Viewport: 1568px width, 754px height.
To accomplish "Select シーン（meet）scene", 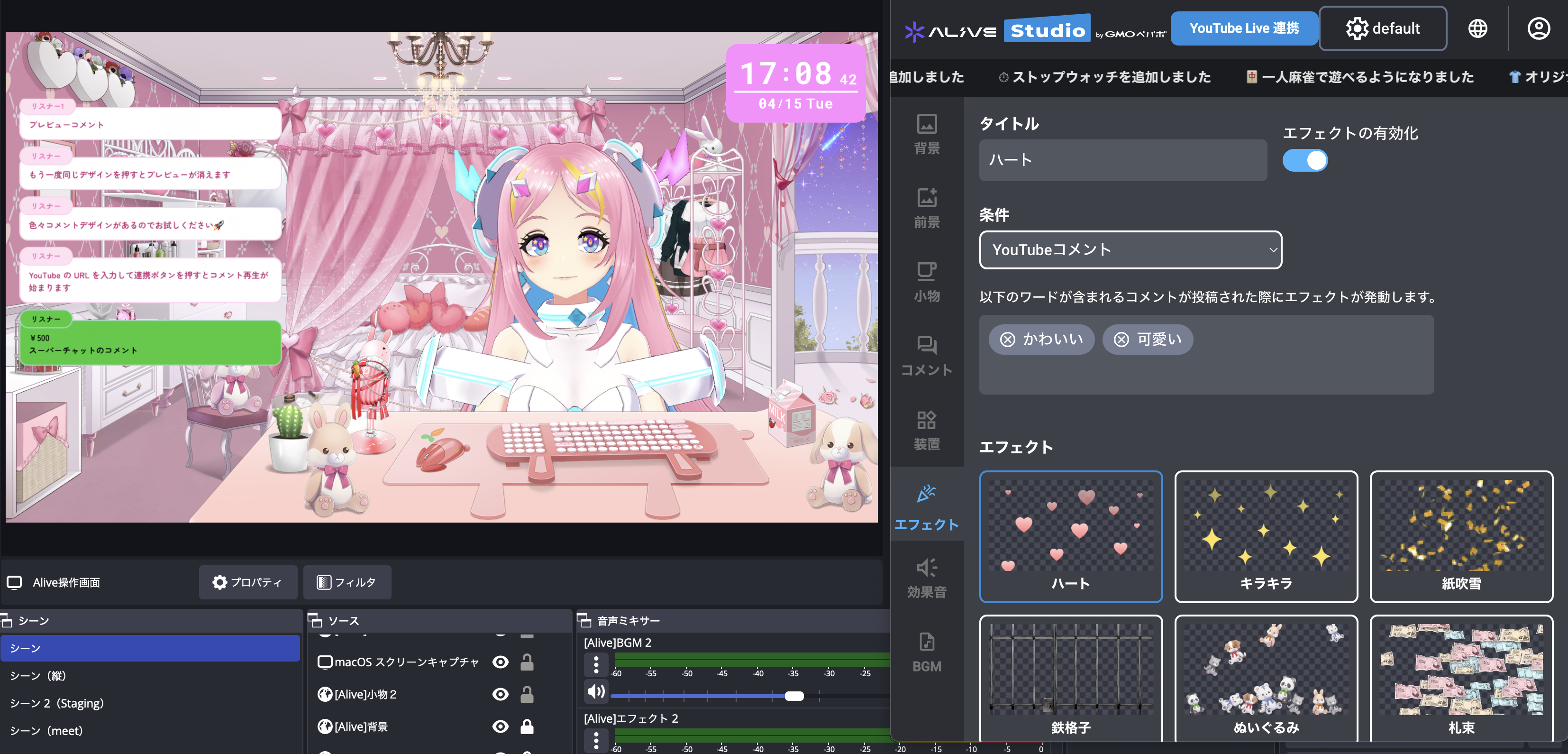I will tap(150, 730).
